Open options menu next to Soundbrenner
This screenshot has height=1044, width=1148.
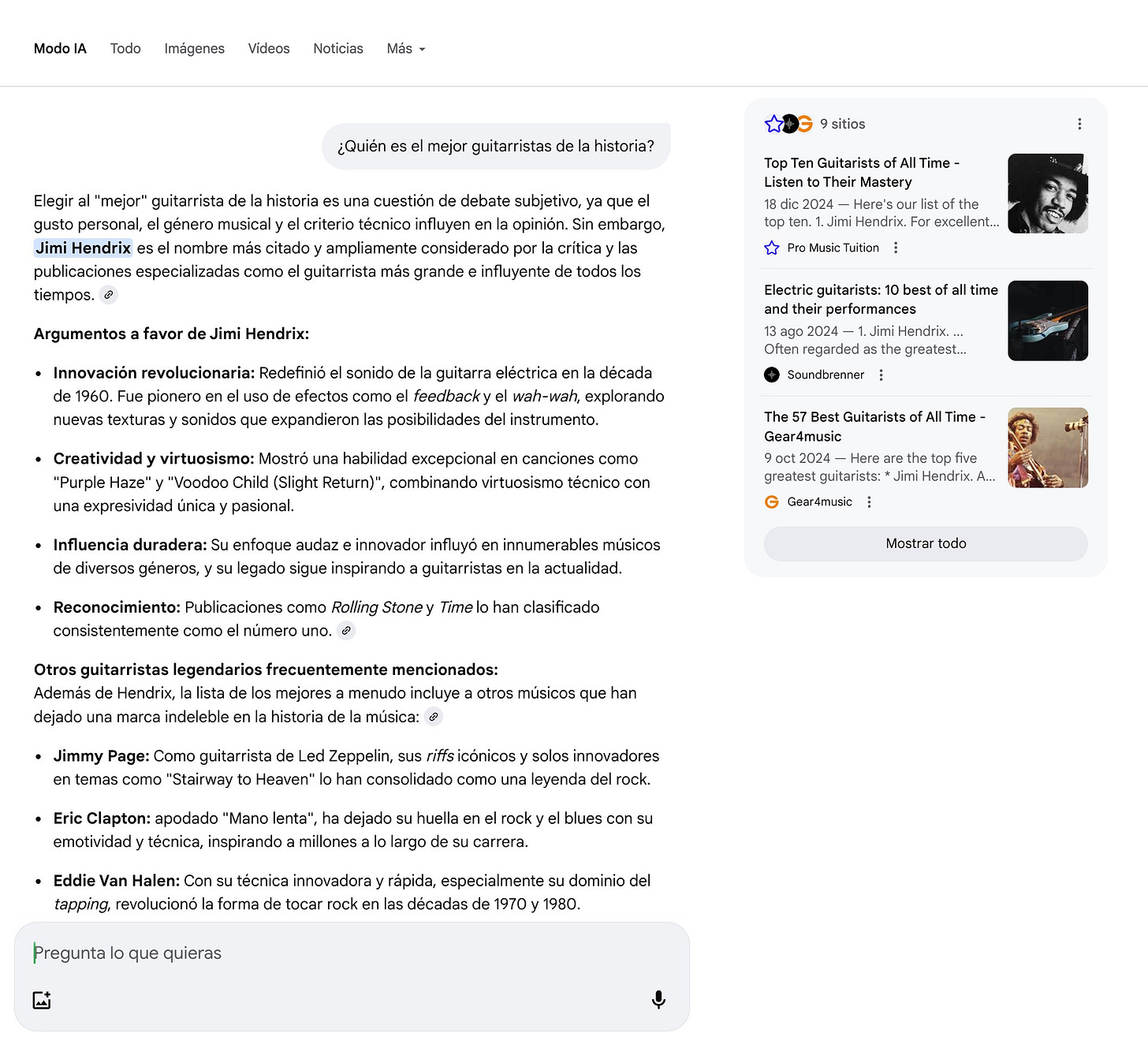coord(881,375)
